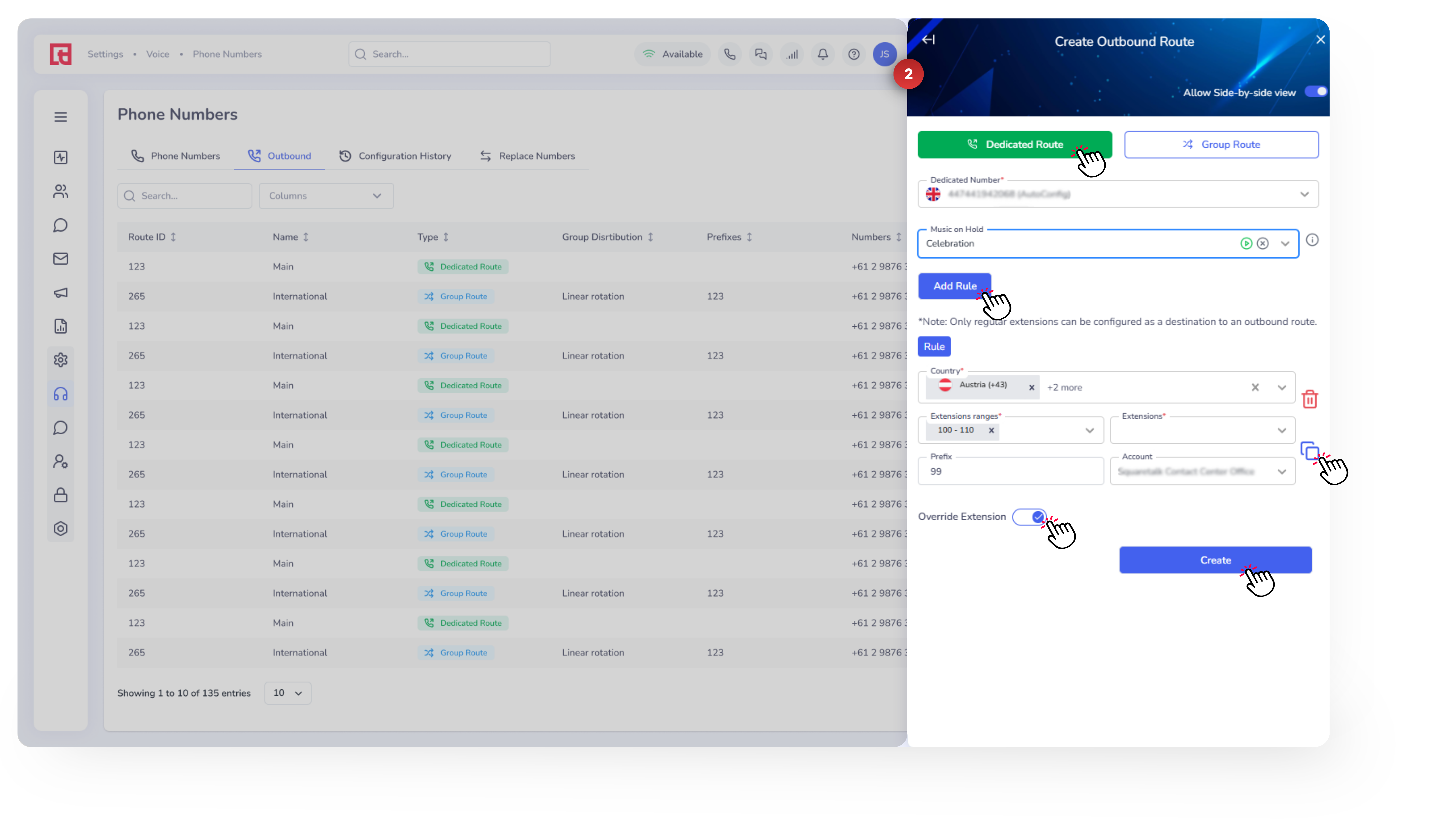Click the headset icon in sidebar
The height and width of the screenshot is (819, 1456).
(60, 394)
